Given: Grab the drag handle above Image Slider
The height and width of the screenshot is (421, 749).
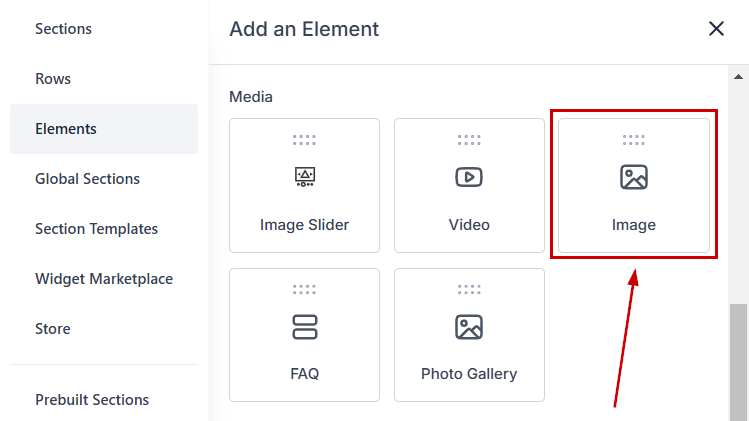Looking at the screenshot, I should pyautogui.click(x=305, y=140).
